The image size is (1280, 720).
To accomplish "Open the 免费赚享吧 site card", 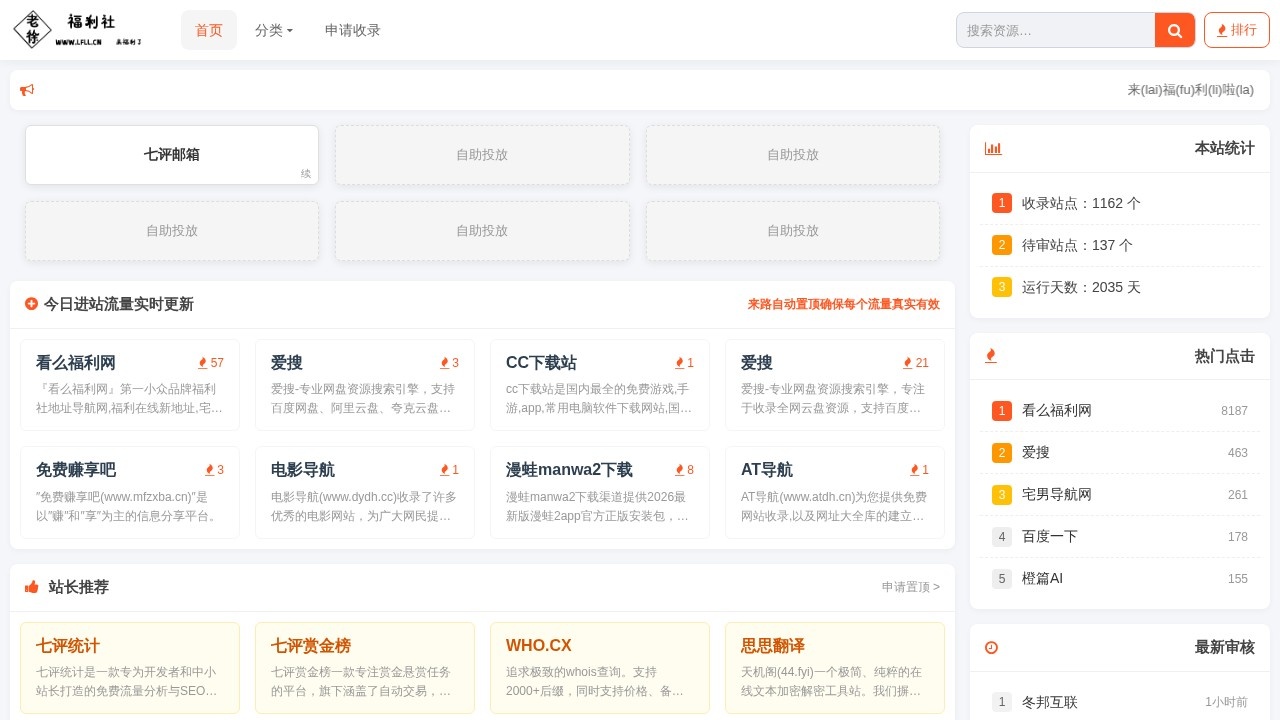I will 130,492.
